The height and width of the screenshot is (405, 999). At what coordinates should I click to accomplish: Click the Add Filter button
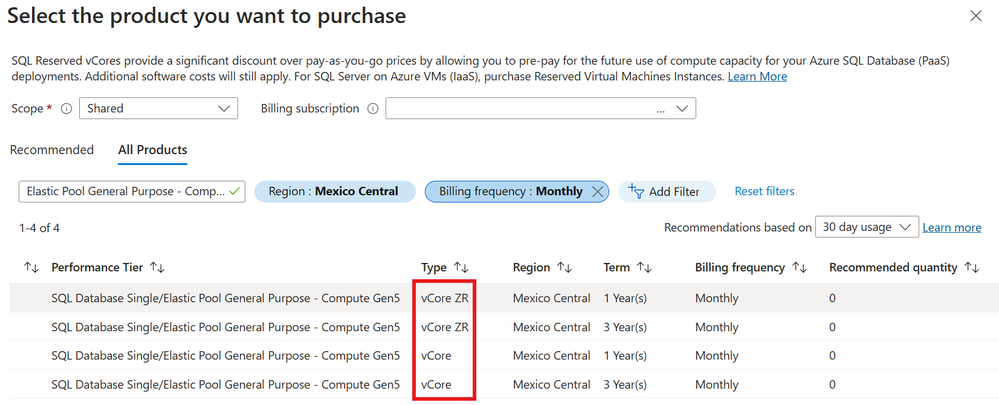coord(665,191)
